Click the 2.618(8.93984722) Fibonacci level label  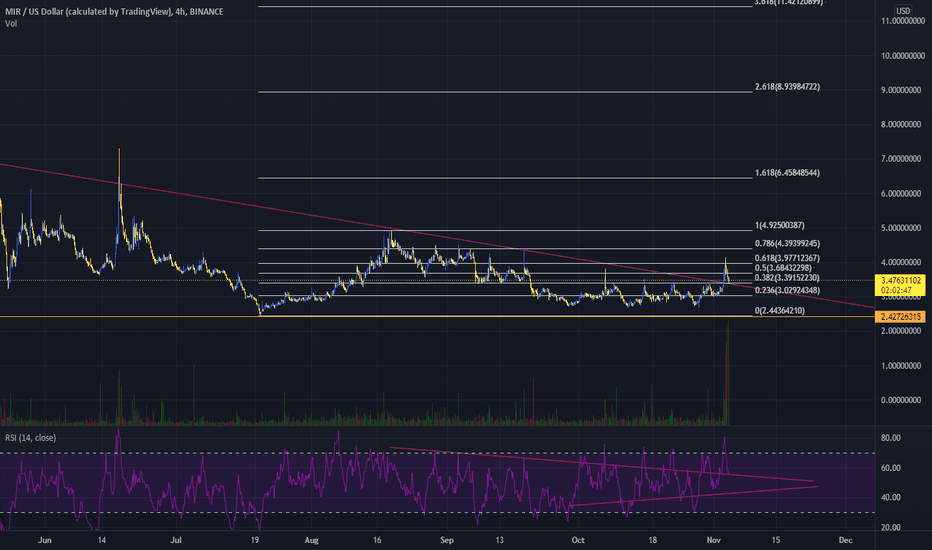(x=787, y=87)
